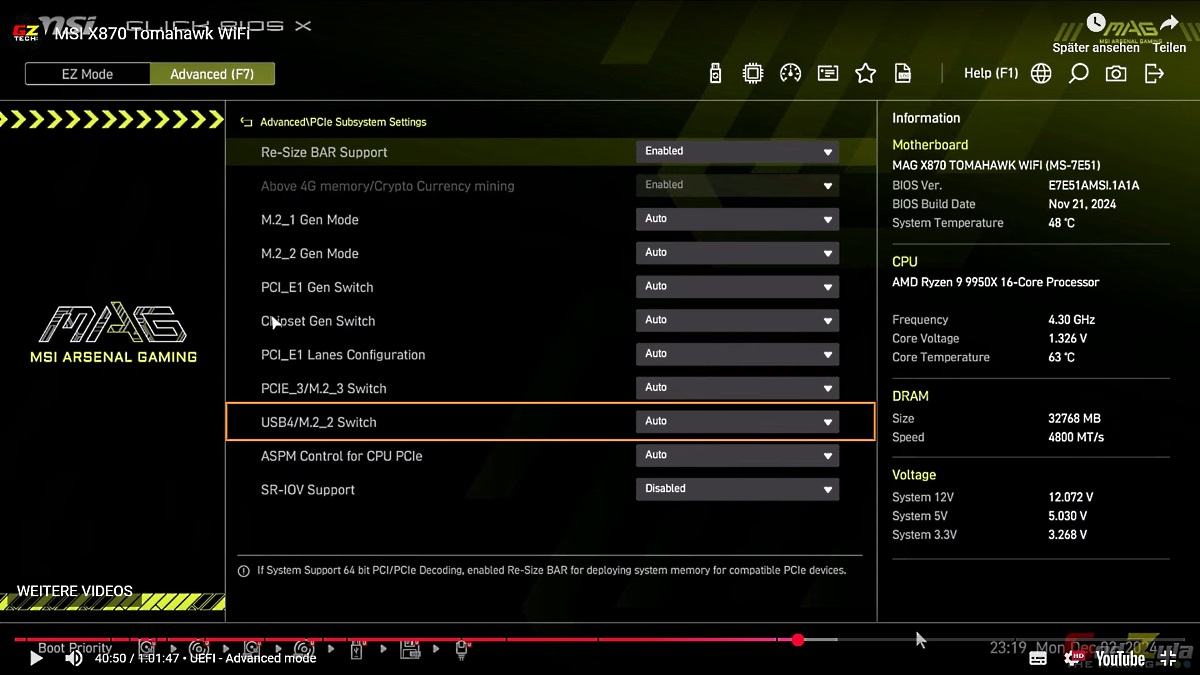Mute the video volume speaker icon

coord(73,658)
